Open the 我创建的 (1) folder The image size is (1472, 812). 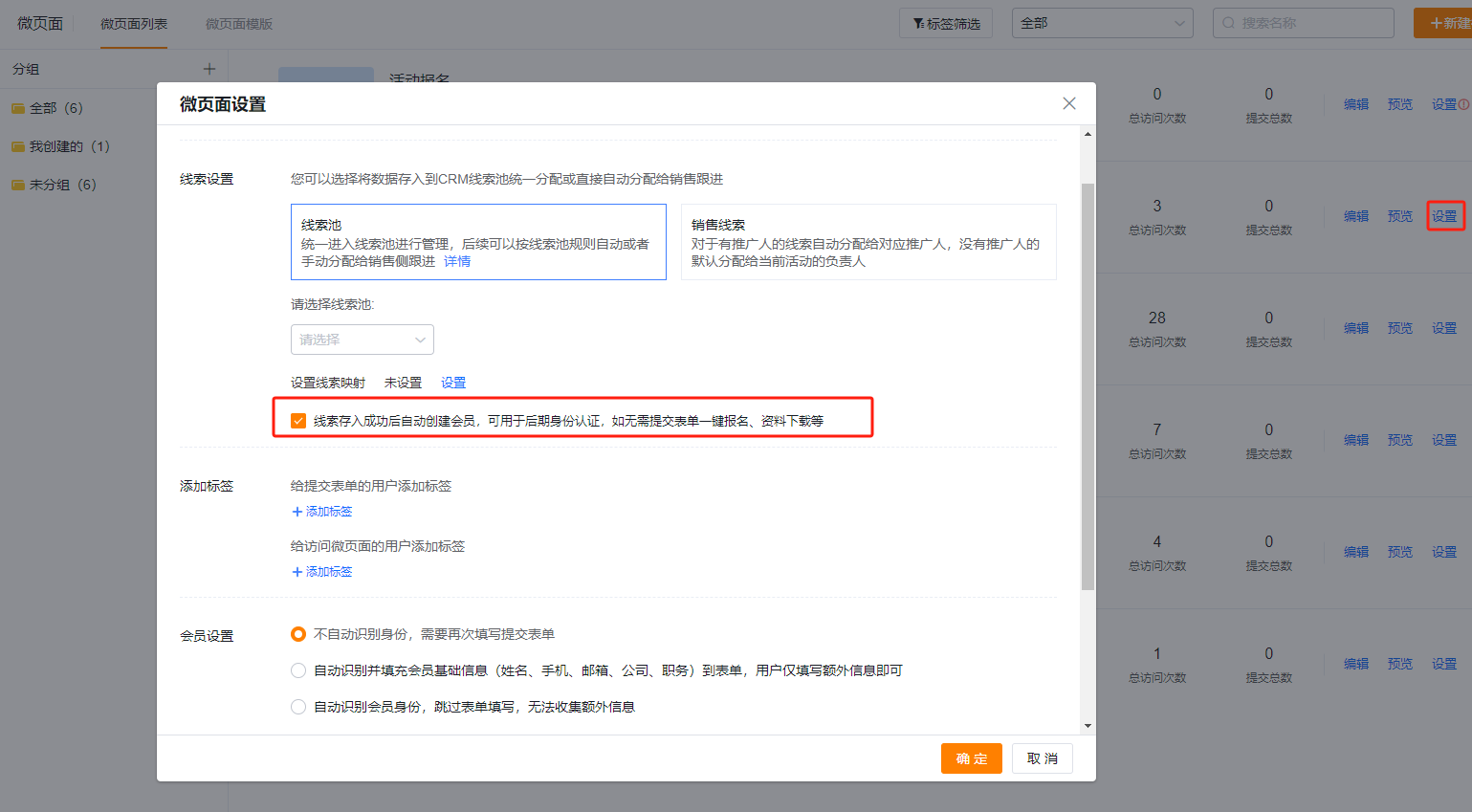click(x=61, y=146)
